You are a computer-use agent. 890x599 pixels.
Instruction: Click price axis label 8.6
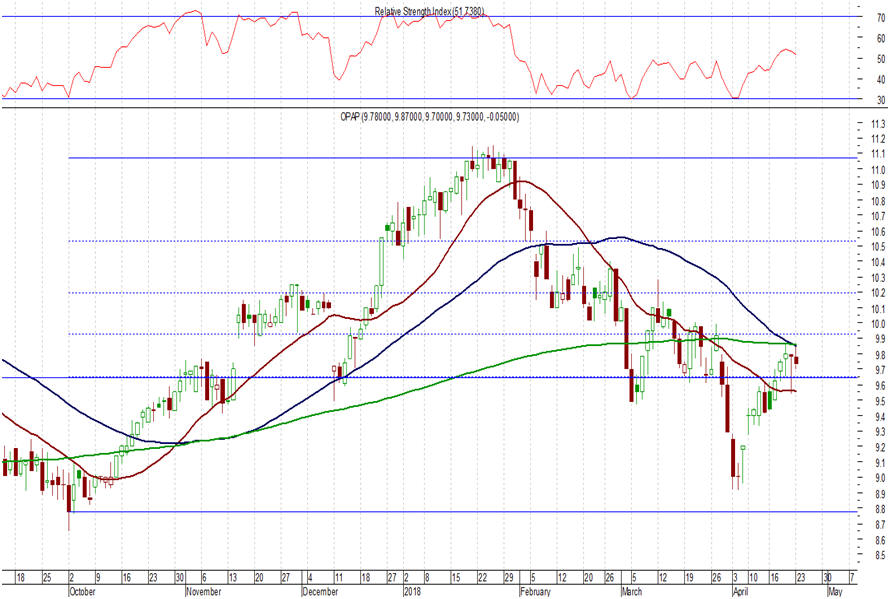[880, 540]
